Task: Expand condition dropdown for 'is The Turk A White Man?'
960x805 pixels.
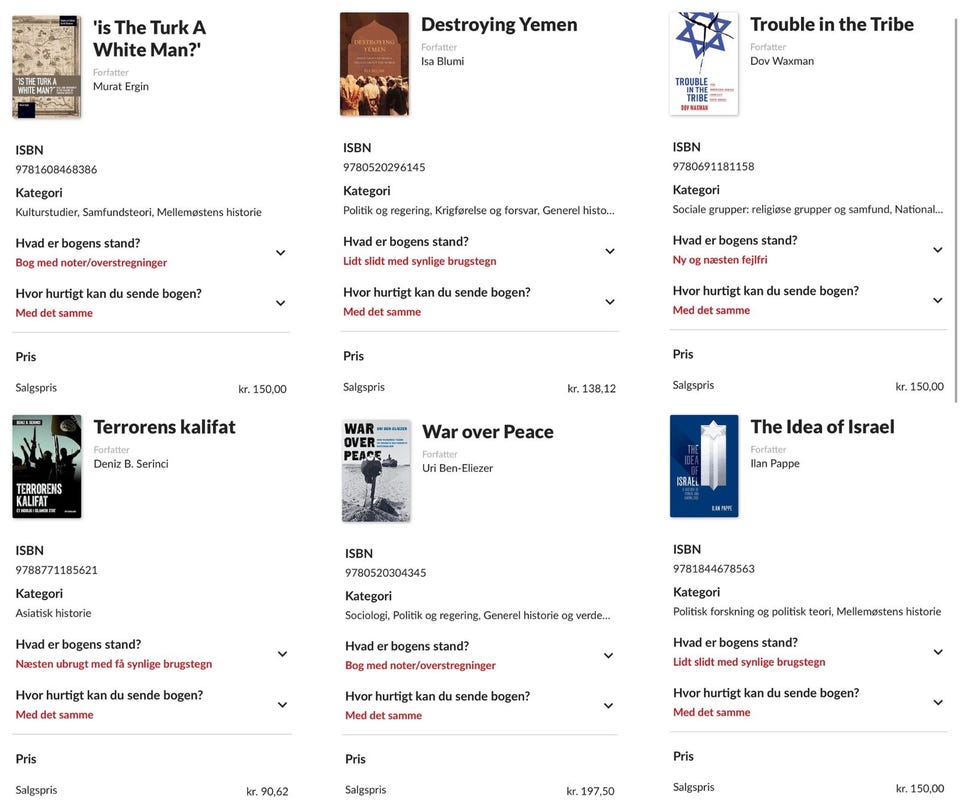Action: point(280,253)
